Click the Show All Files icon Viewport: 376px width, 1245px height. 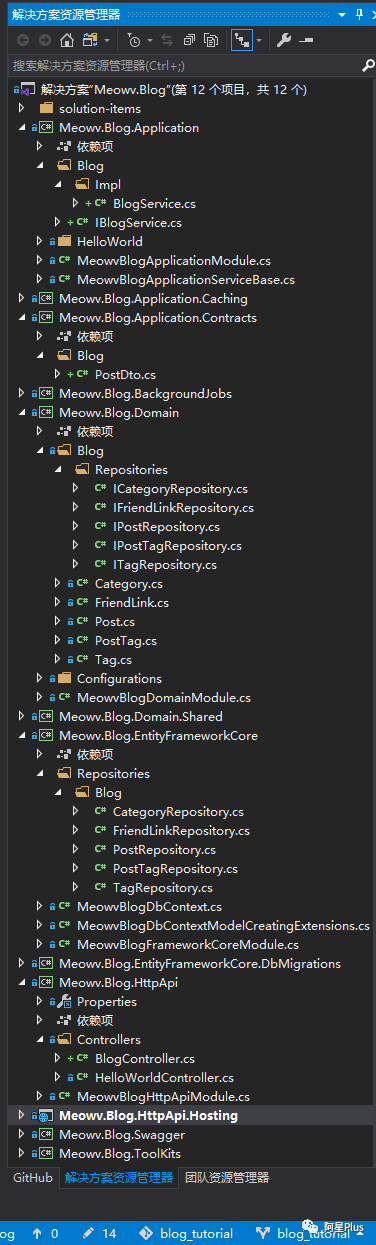(211, 40)
